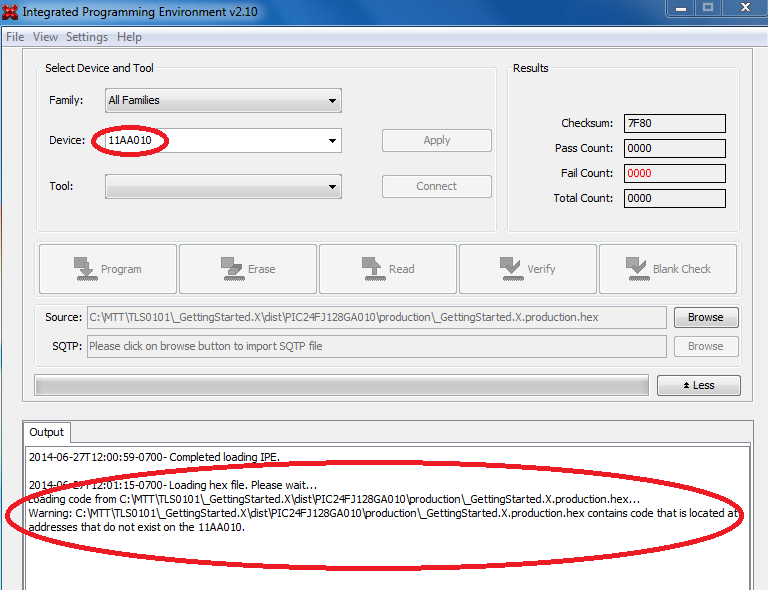Click the Apply button
Screen dimensions: 768x590
[436, 141]
